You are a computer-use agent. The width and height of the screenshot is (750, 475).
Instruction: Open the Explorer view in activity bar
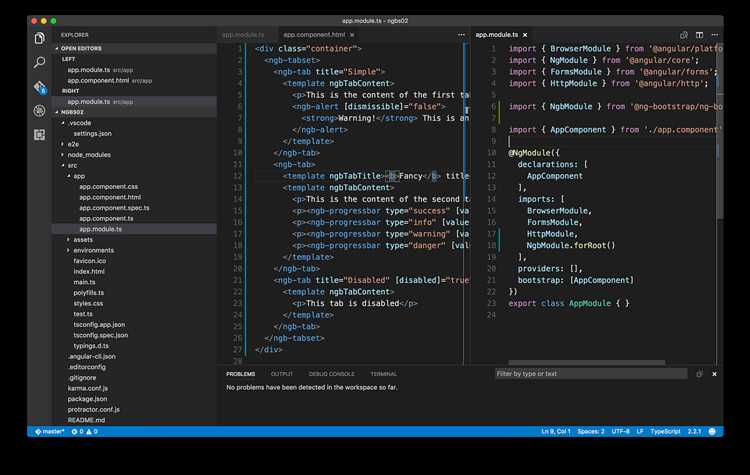click(40, 38)
